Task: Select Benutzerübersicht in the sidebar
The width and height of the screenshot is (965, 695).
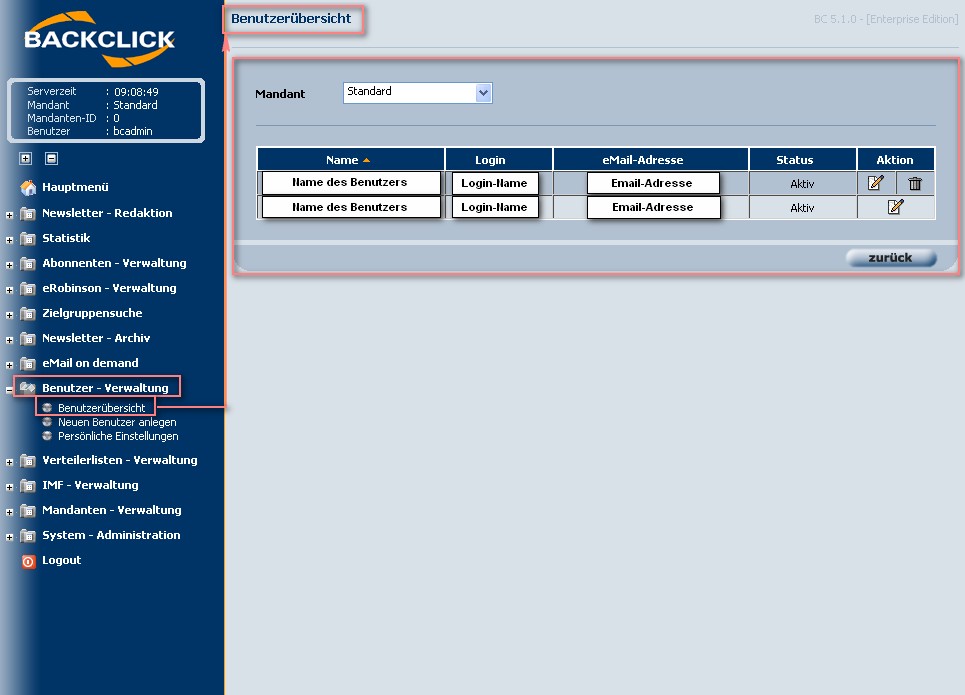Action: tap(101, 408)
